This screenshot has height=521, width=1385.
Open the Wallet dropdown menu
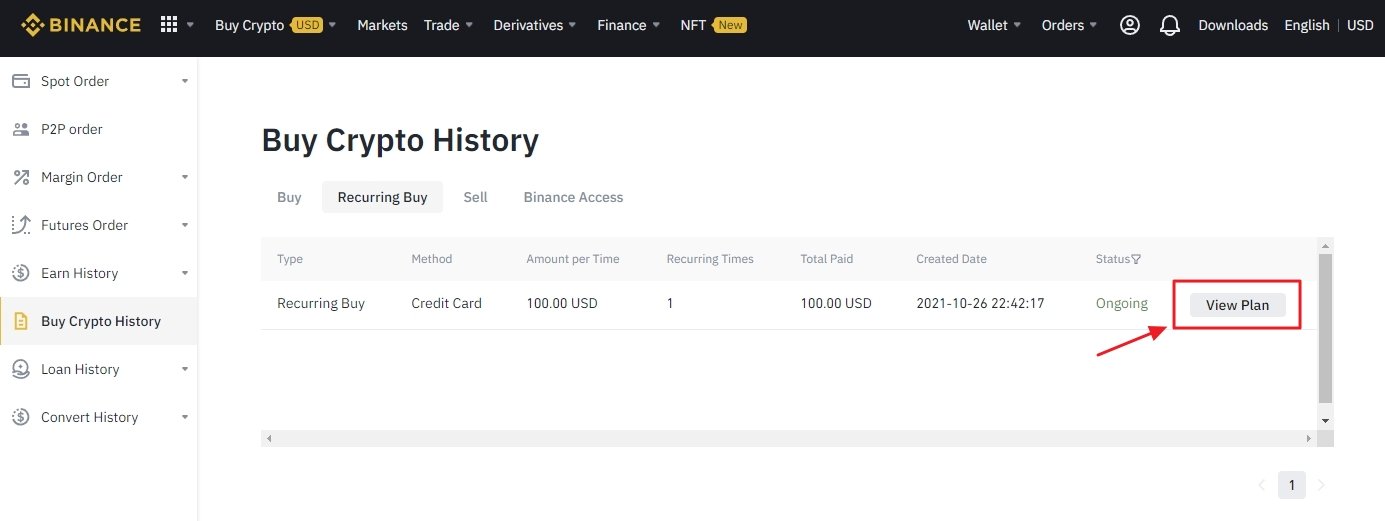[994, 25]
